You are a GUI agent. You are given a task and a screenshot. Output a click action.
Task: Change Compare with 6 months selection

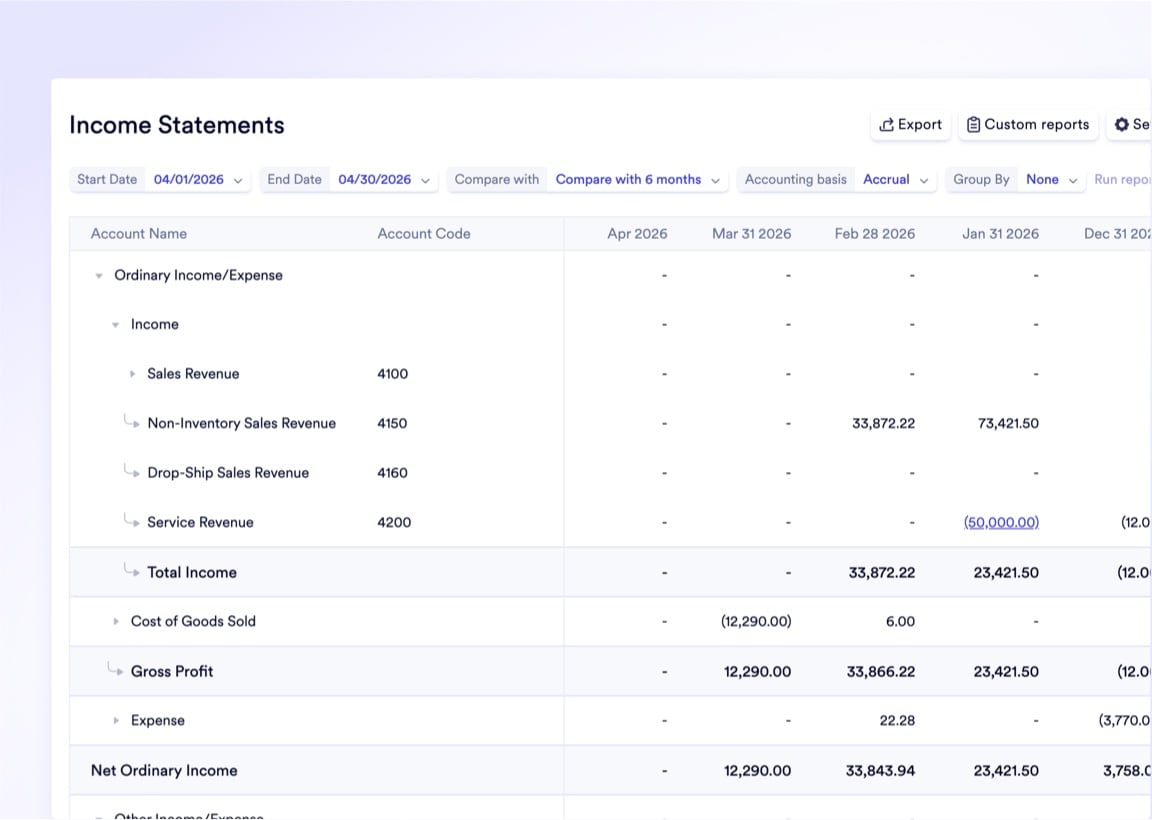(x=638, y=180)
